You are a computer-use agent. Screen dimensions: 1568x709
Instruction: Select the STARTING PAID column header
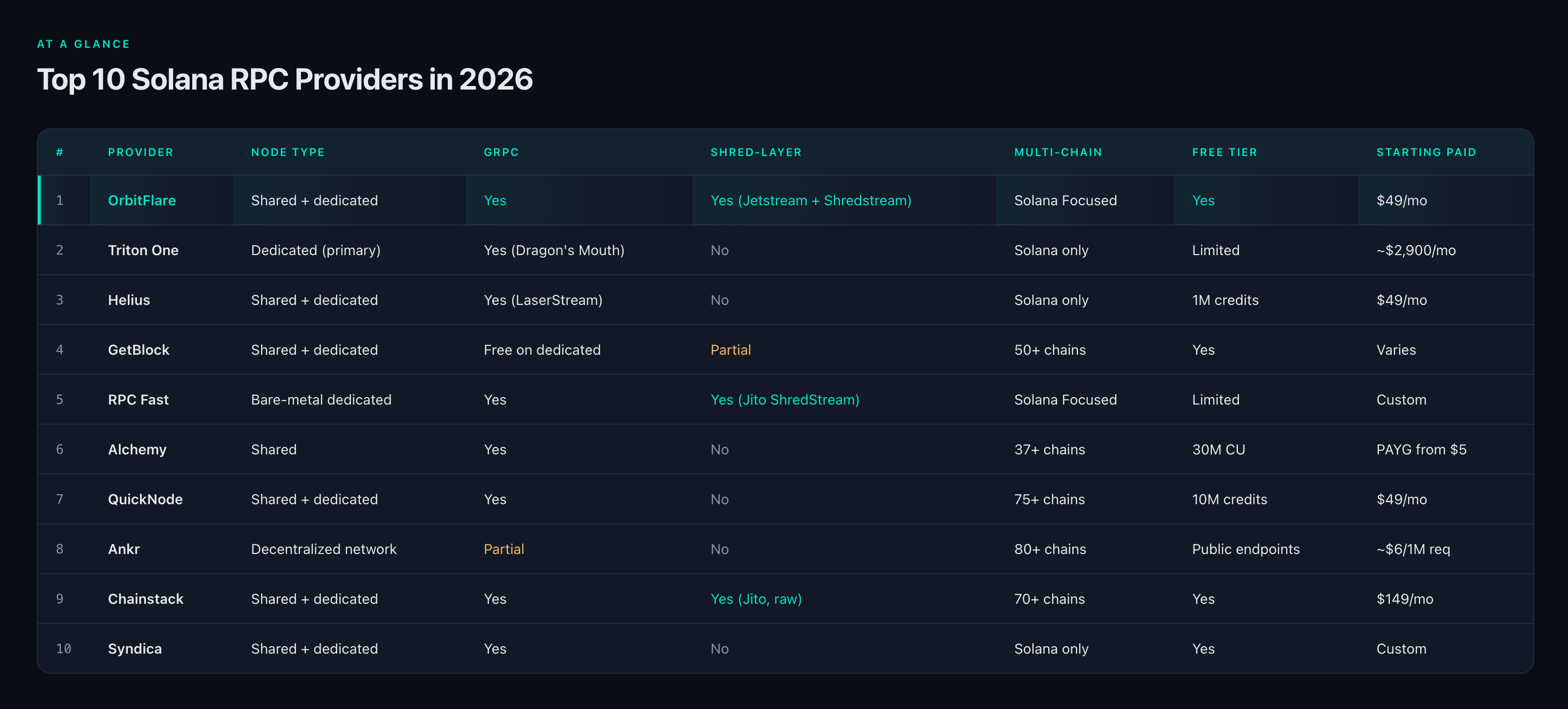pyautogui.click(x=1426, y=152)
